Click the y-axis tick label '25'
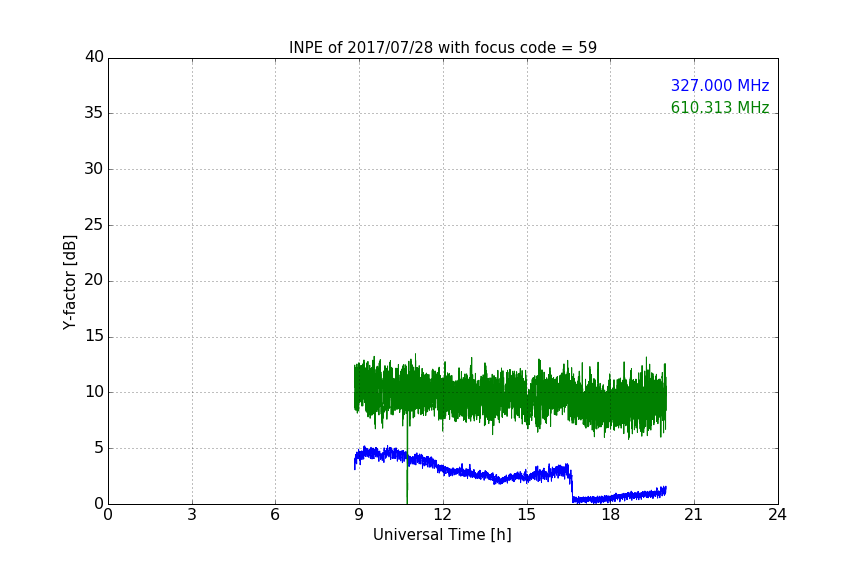The width and height of the screenshot is (864, 576). (x=94, y=224)
